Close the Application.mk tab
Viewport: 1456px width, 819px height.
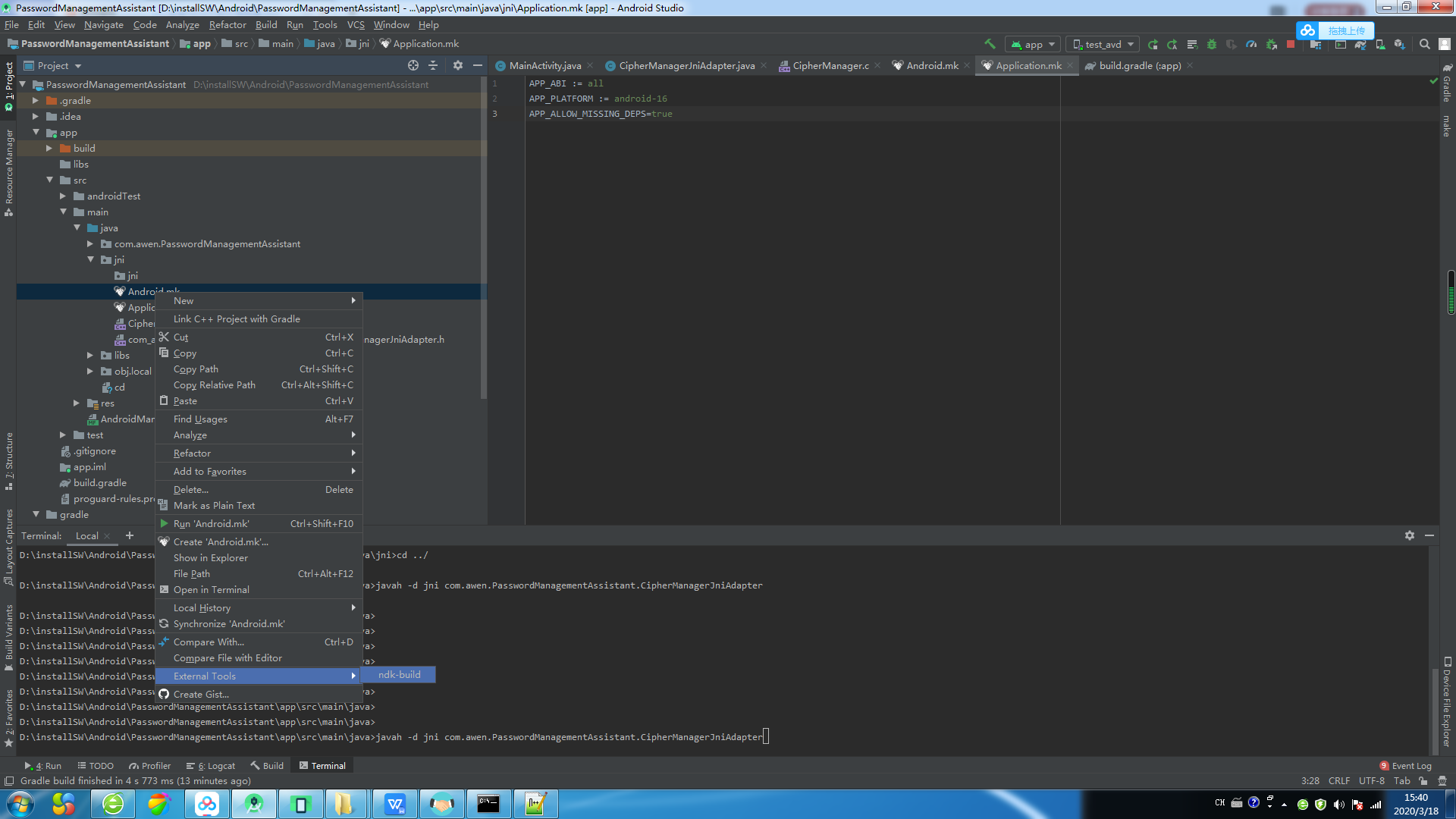tap(1070, 66)
